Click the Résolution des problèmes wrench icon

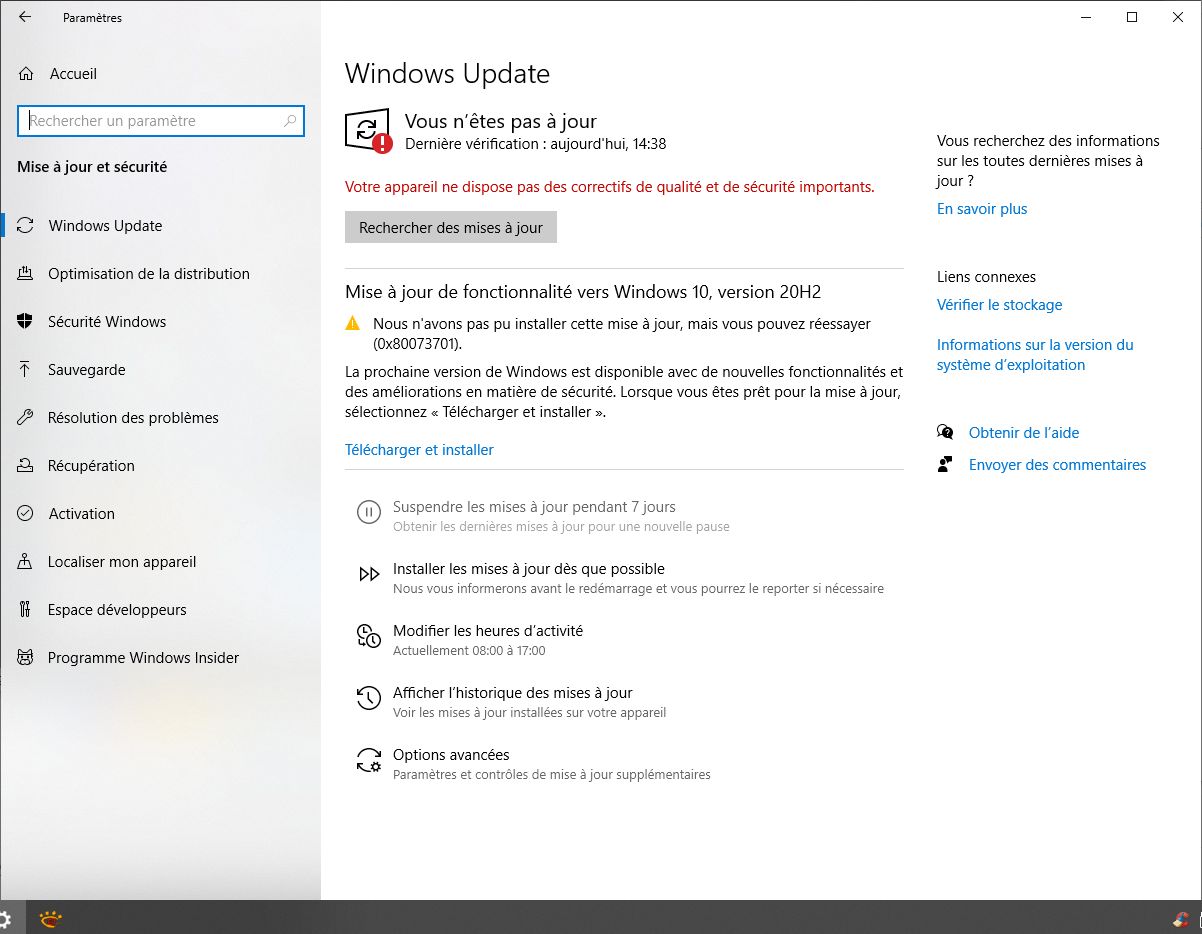pos(26,417)
